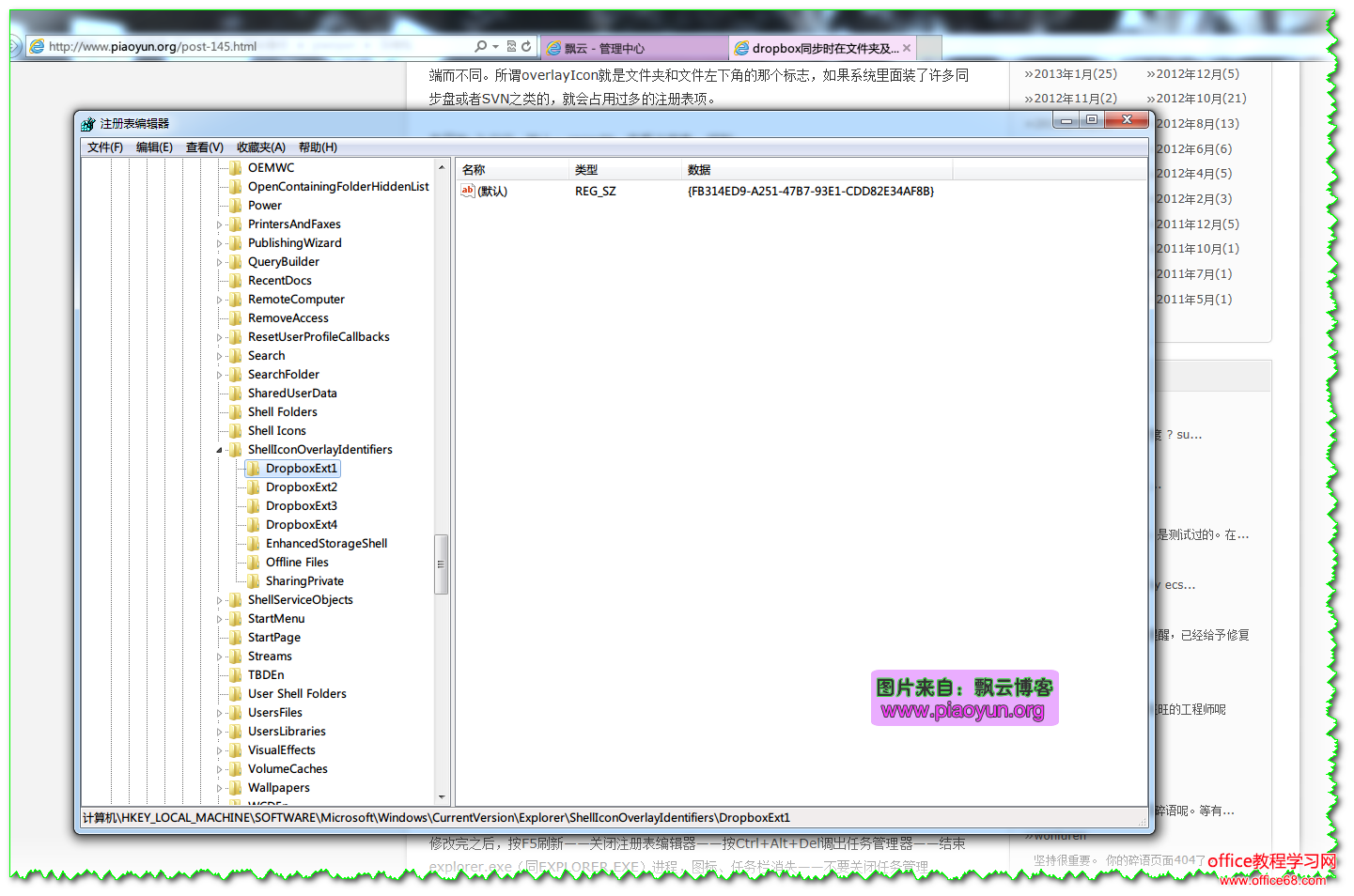Viewport: 1354px width, 896px height.
Task: Click the SharingPrivate folder icon
Action: point(254,581)
